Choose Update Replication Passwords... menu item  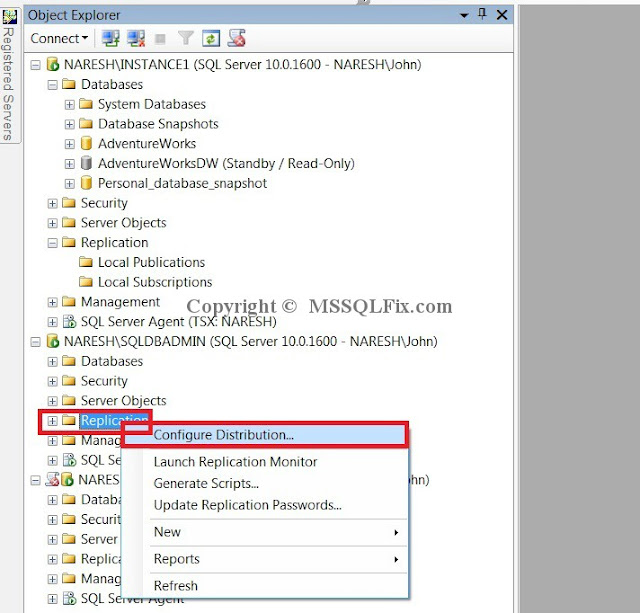265,505
